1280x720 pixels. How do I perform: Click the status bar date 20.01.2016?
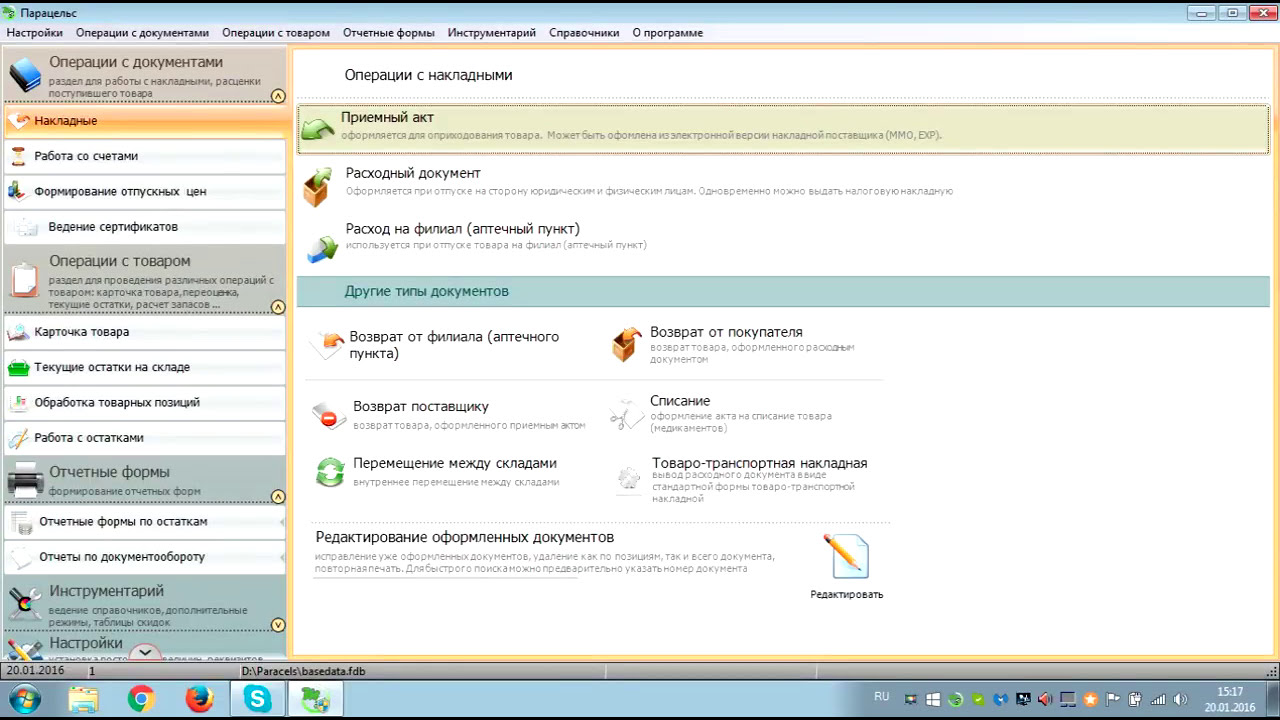(x=35, y=671)
